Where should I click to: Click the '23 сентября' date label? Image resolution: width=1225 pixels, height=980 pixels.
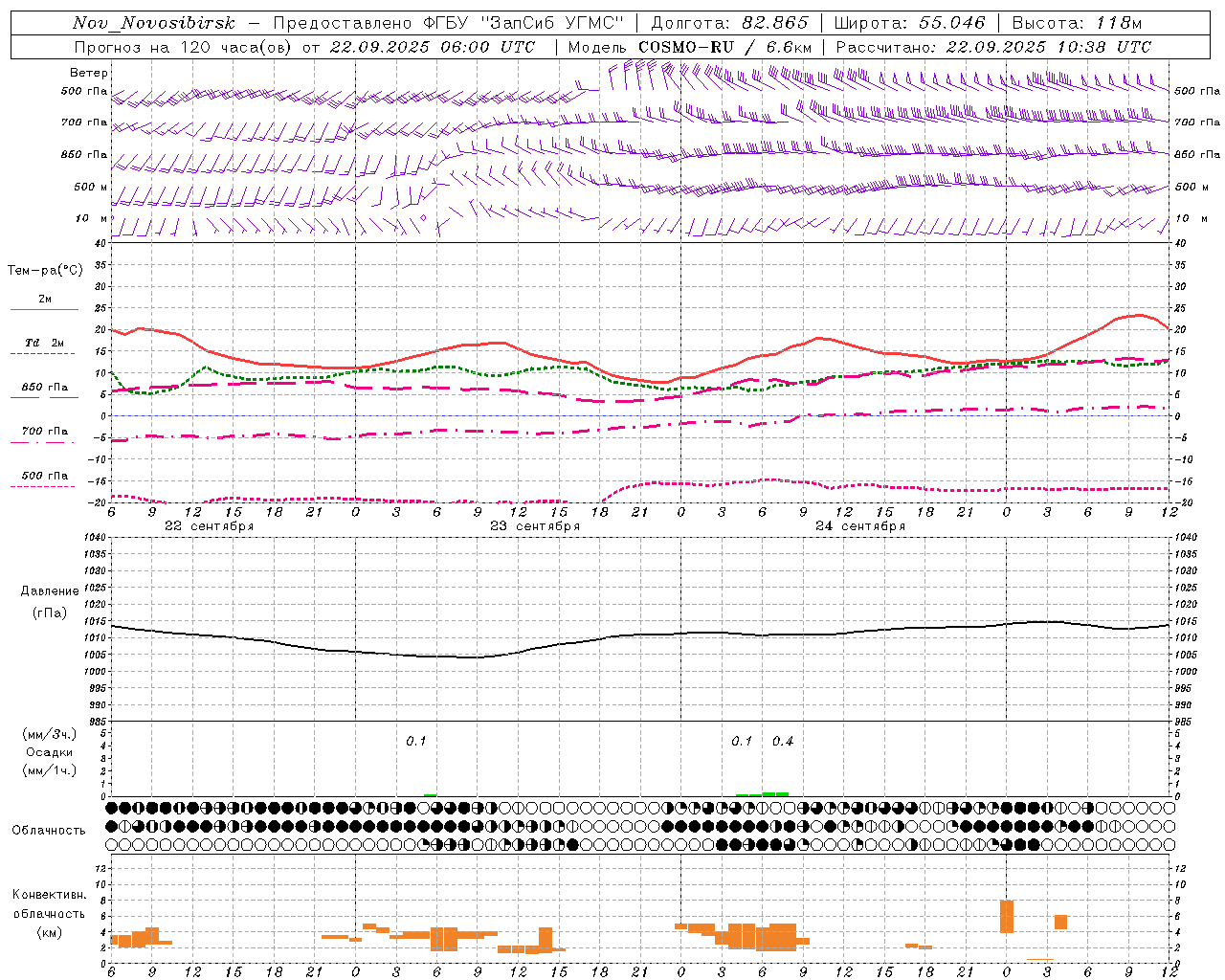pos(535,526)
